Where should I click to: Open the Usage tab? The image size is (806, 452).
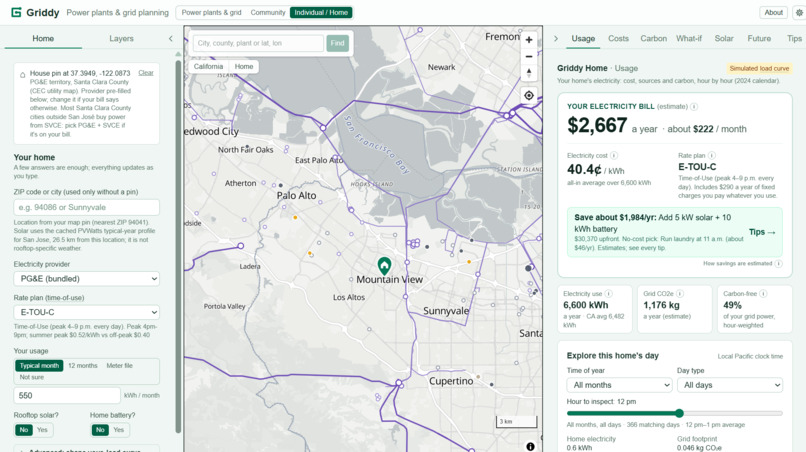point(583,39)
